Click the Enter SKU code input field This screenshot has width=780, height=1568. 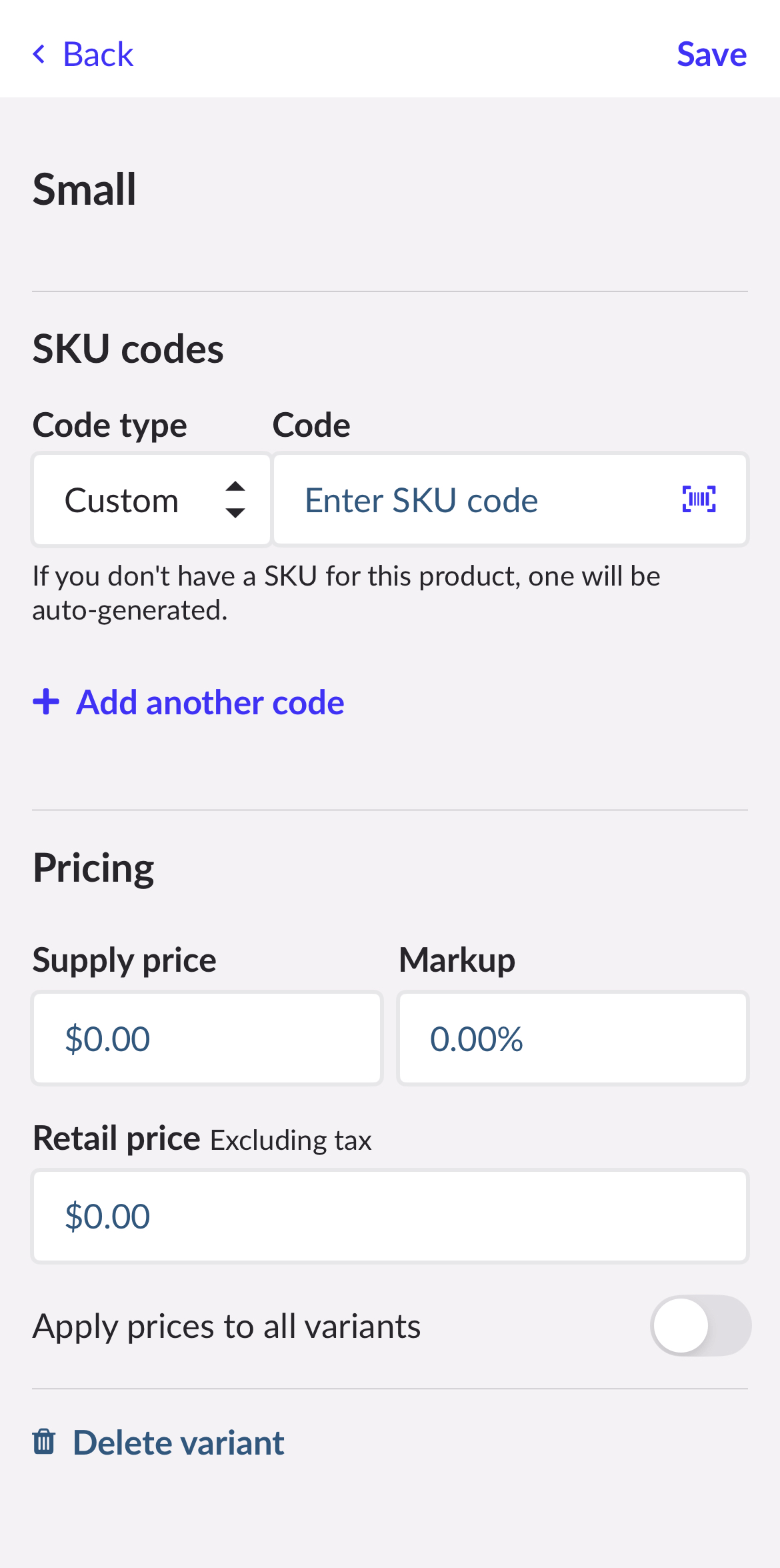click(467, 500)
